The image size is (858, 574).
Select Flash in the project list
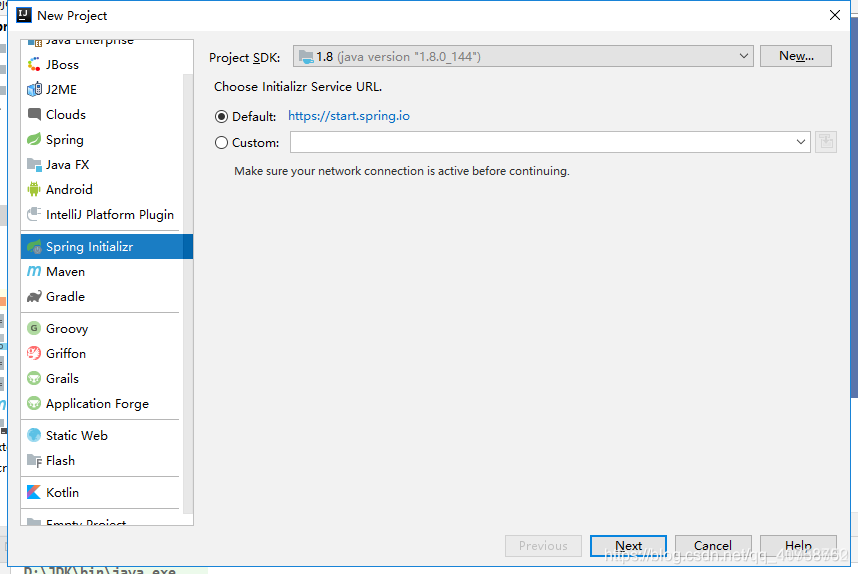pos(60,461)
